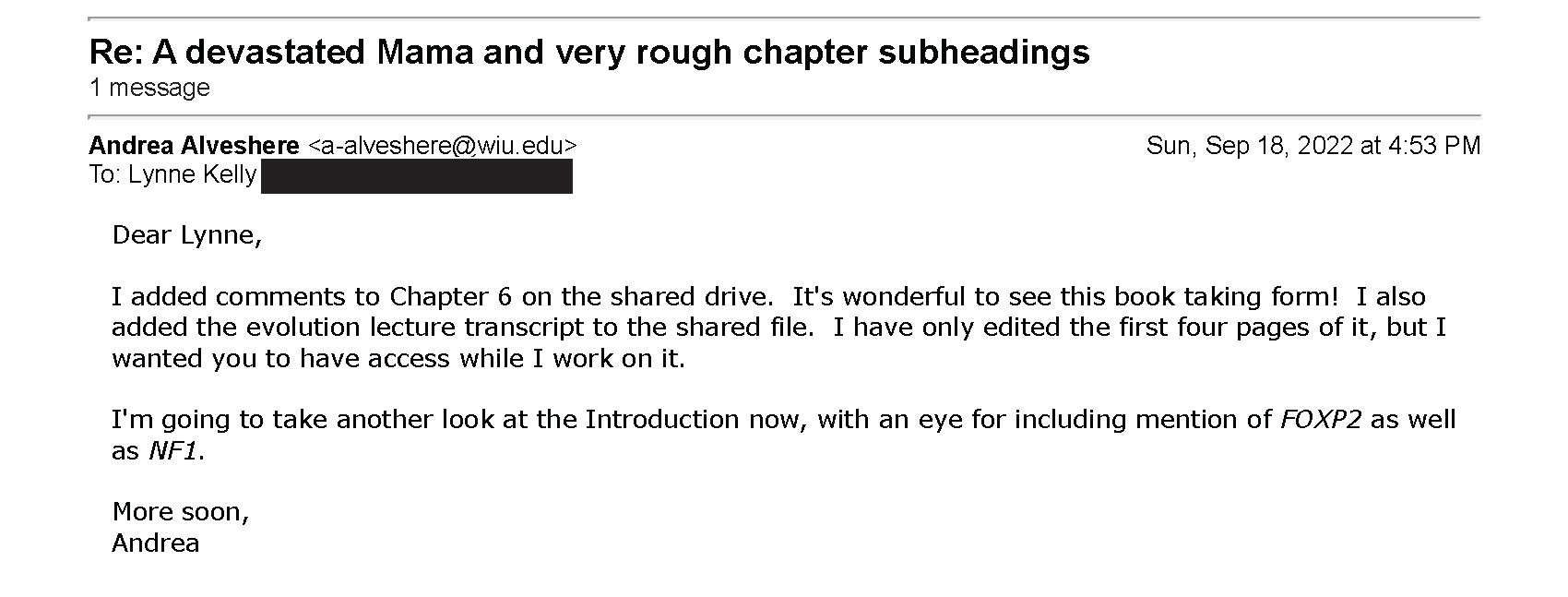Click the recipient name Lynne Kelly
Viewport: 1568px width, 597px height.
point(192,174)
